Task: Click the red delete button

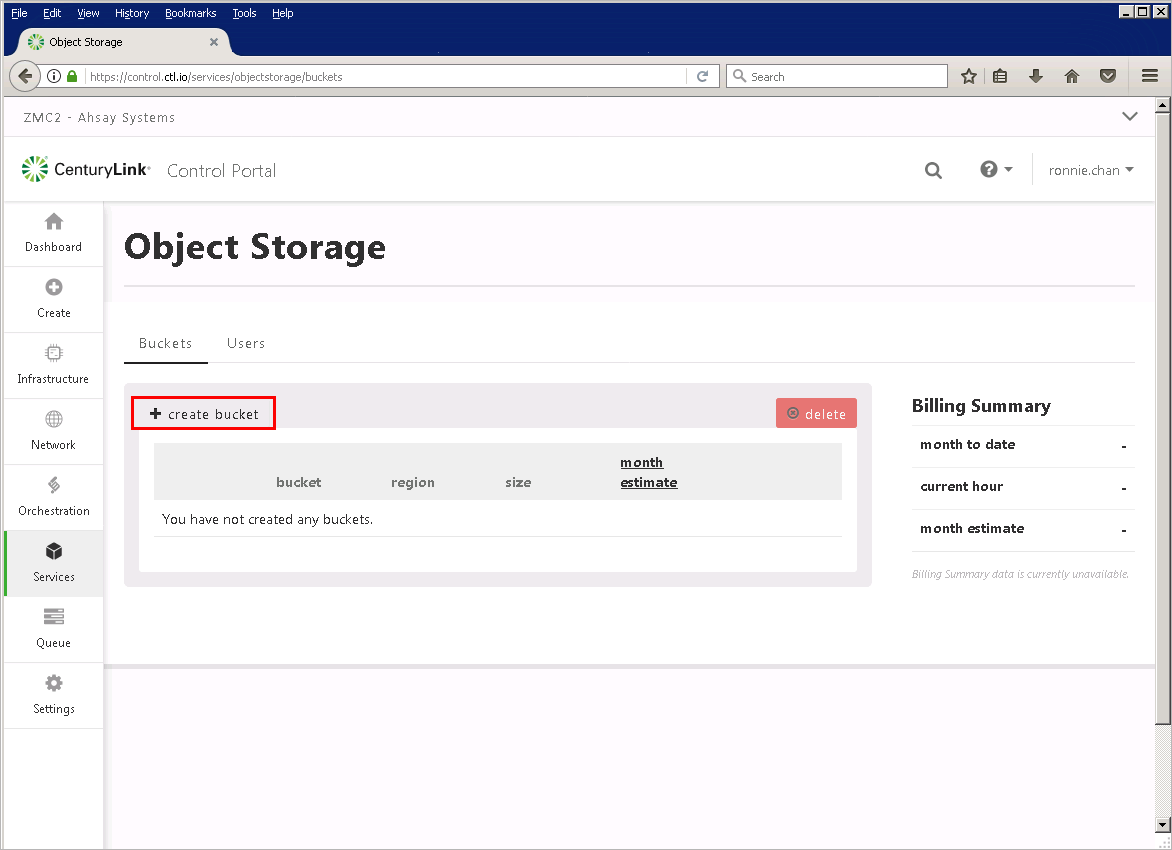Action: pyautogui.click(x=816, y=413)
